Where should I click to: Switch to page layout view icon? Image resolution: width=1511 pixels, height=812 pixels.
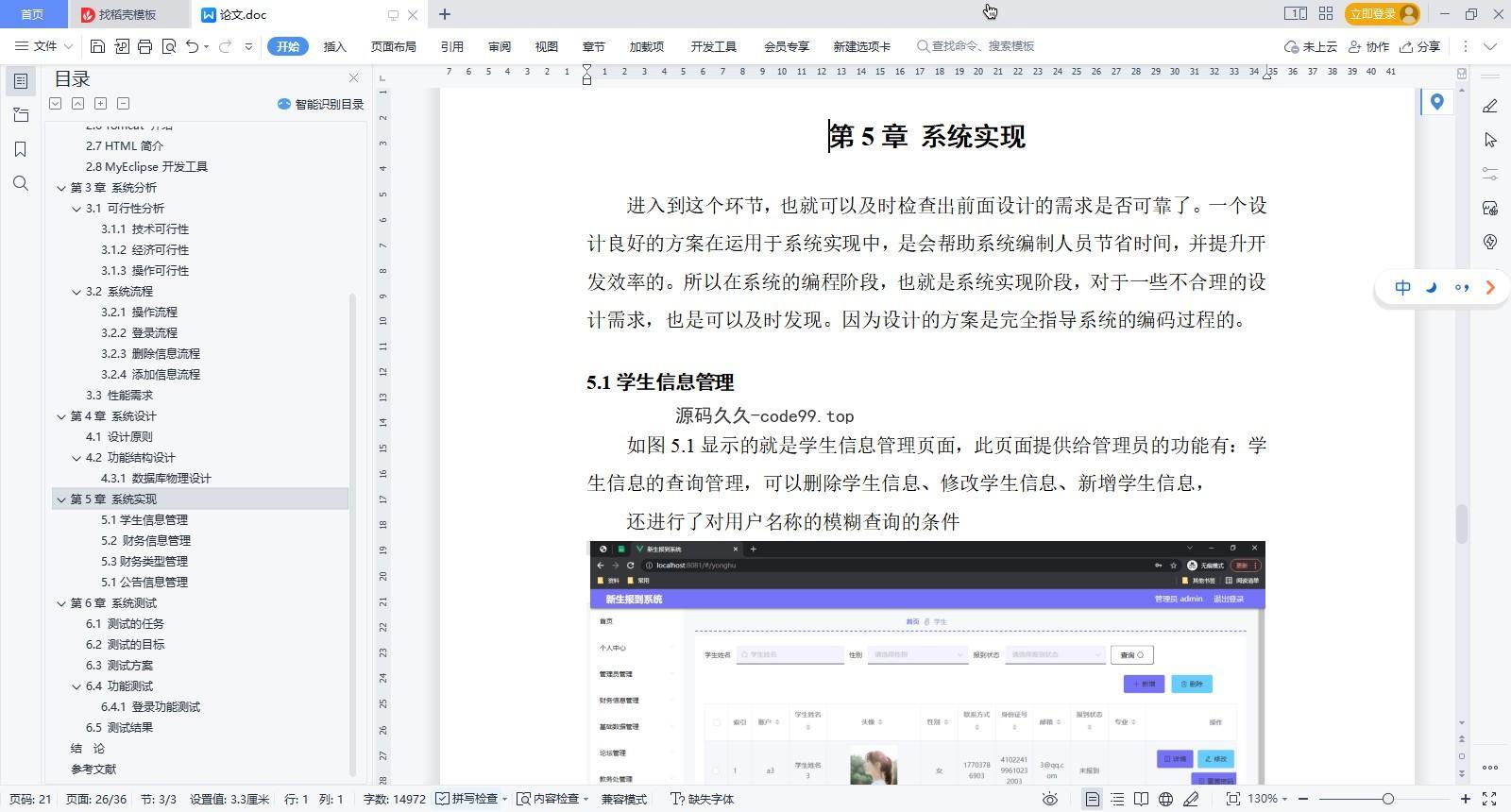[x=1092, y=799]
